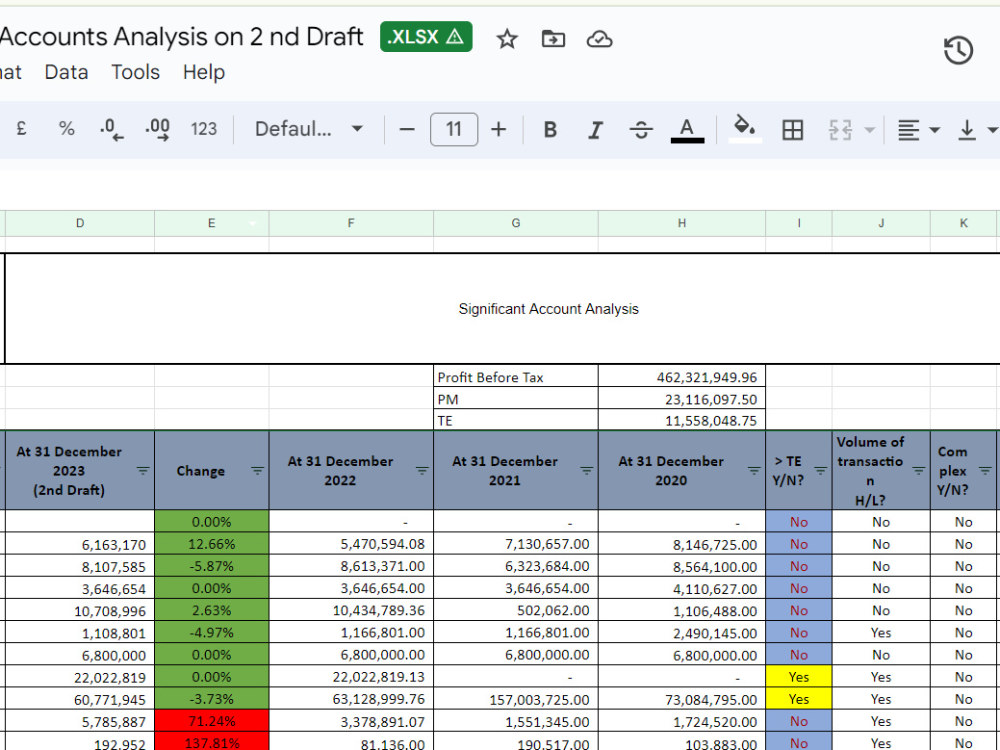Select column J header
Screen dimensions: 1000x750
point(881,223)
